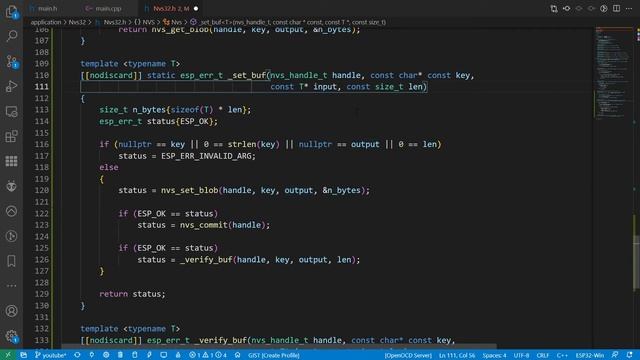Screen dimensions: 640x360
Task: Open notifications bell in status bar
Action: [629, 355]
